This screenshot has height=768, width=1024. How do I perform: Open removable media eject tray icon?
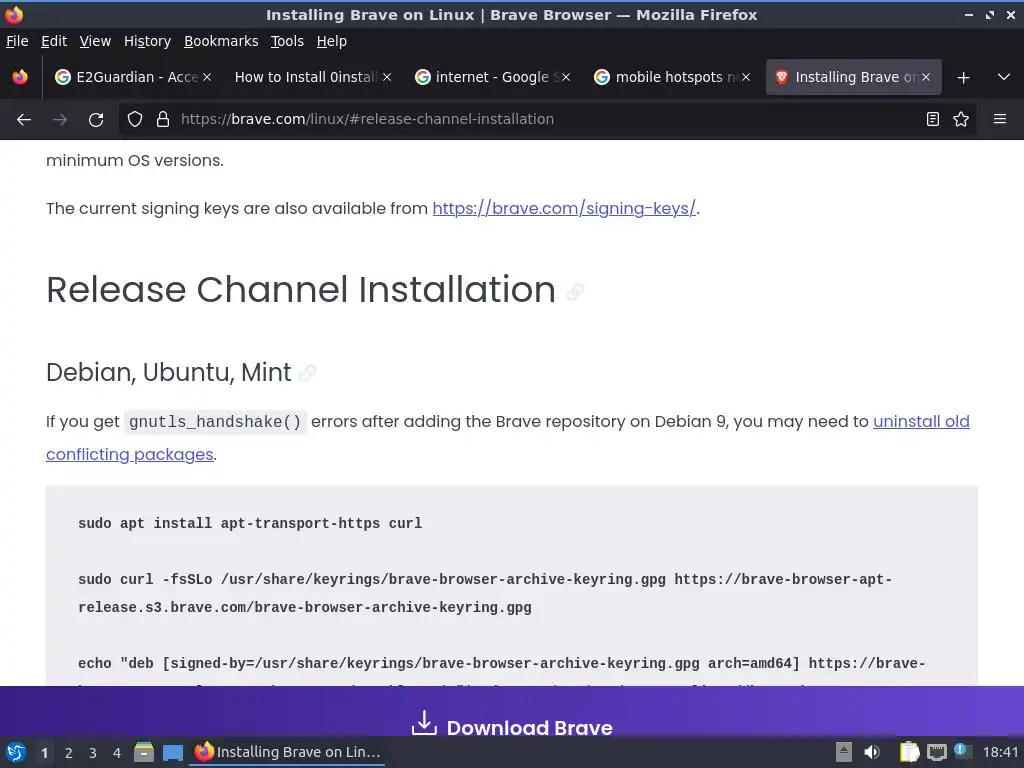[x=844, y=752]
